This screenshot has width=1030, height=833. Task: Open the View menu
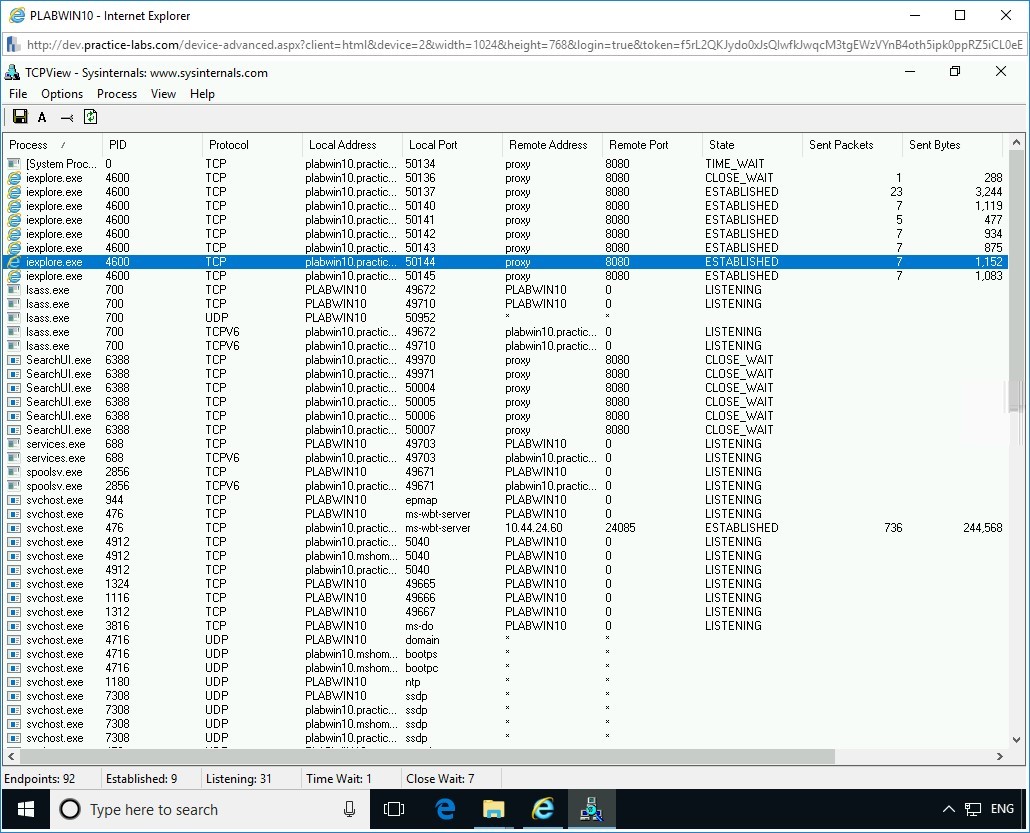[x=163, y=93]
